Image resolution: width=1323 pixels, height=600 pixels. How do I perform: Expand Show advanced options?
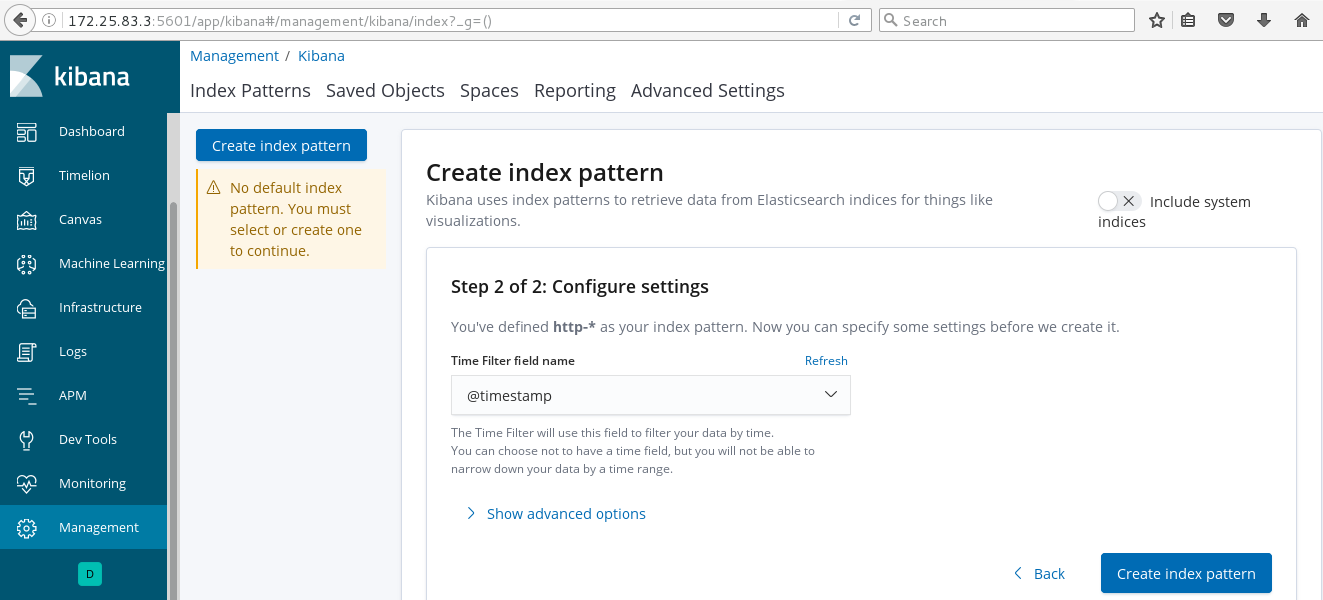pyautogui.click(x=556, y=514)
